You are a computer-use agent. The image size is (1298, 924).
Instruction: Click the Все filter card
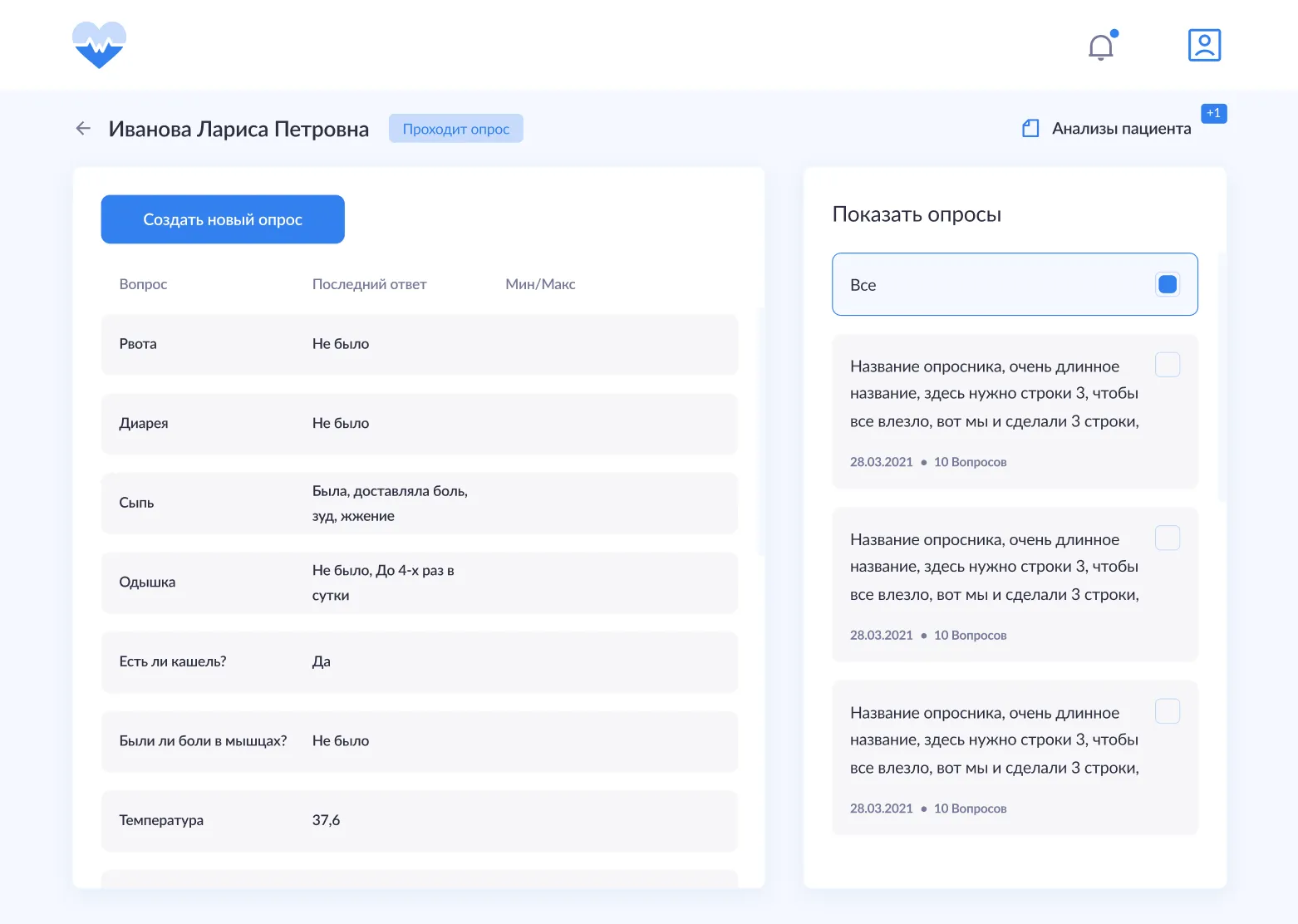1015,284
